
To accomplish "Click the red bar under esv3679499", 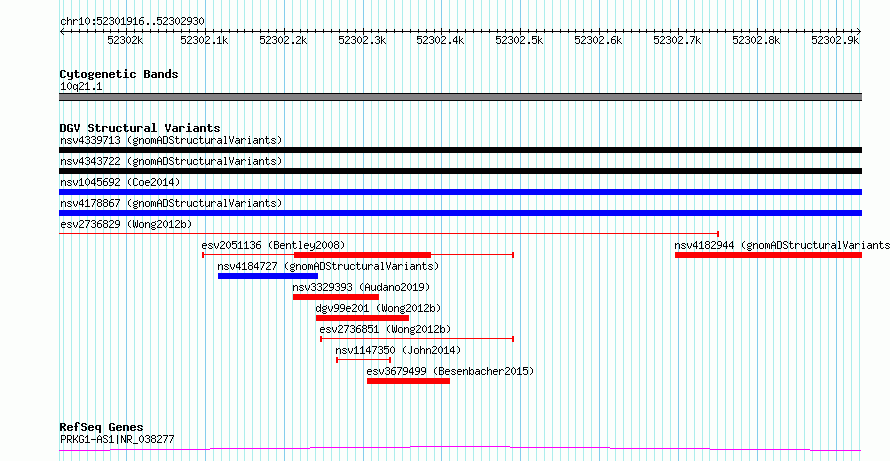I will 408,381.
